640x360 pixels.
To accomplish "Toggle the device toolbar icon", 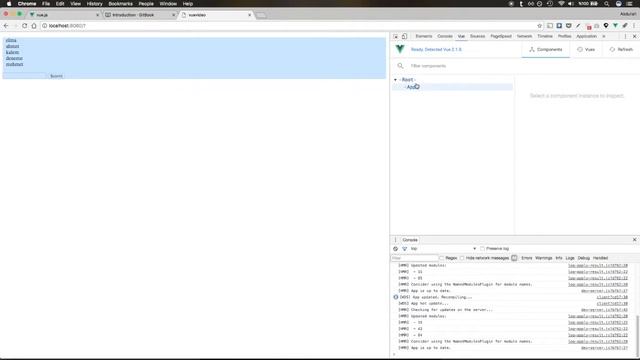I will click(404, 36).
